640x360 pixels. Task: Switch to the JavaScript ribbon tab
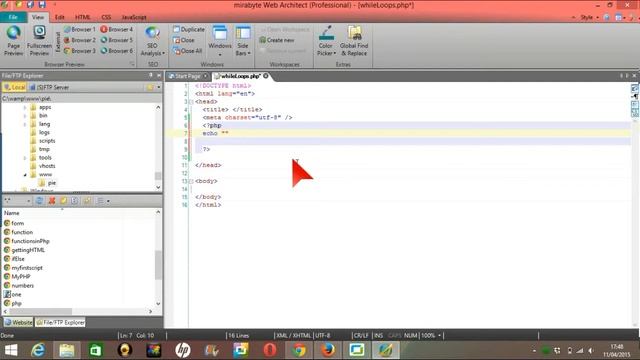[x=134, y=17]
